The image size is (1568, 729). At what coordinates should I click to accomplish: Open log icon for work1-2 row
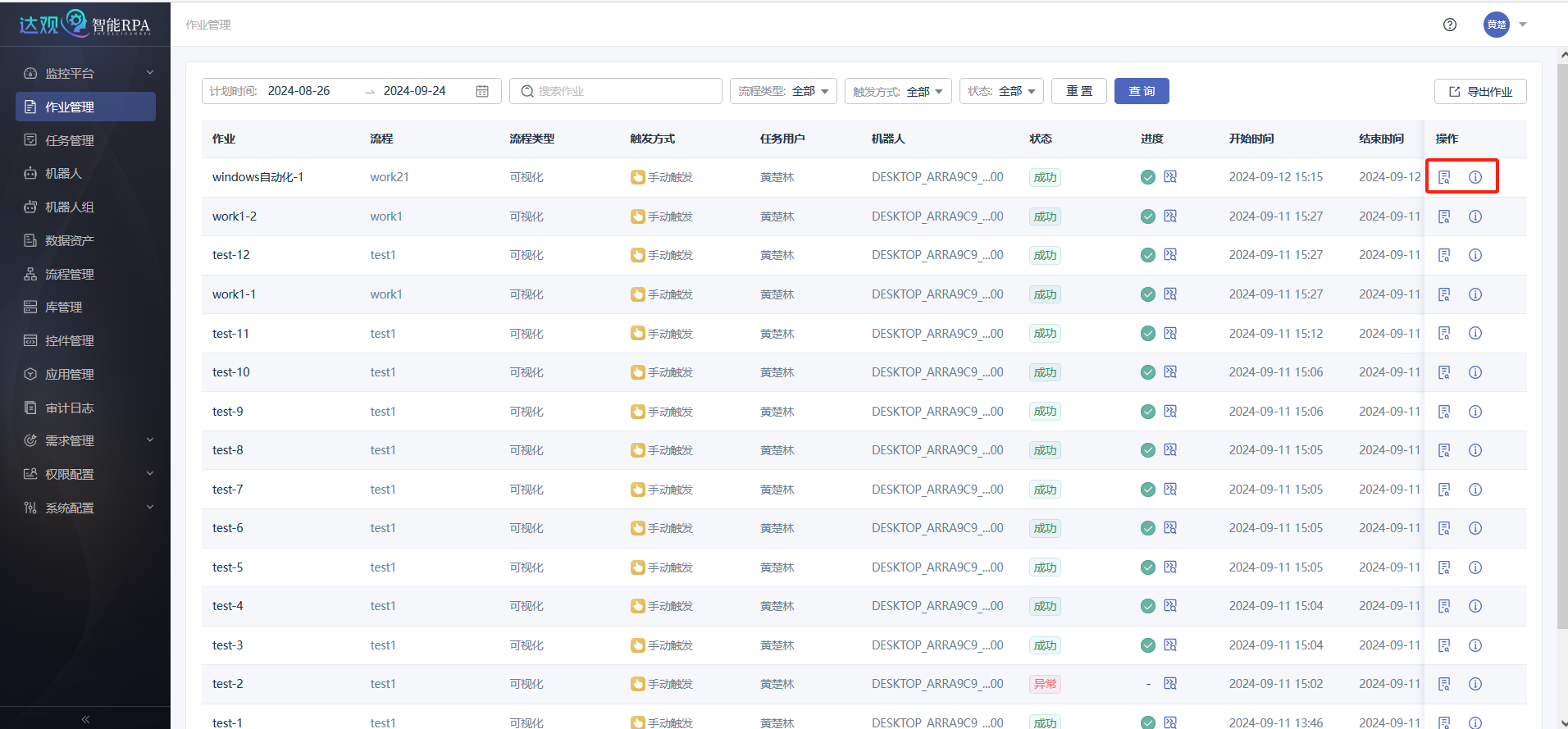(1444, 216)
